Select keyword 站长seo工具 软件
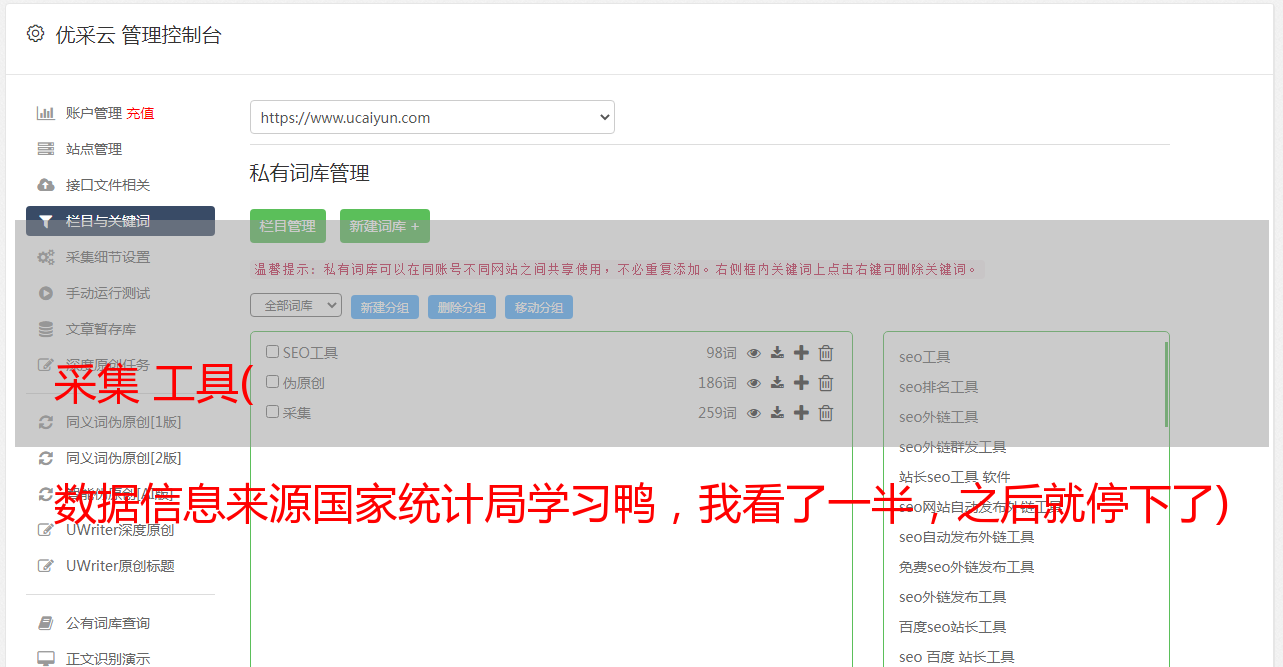This screenshot has height=667, width=1283. coord(954,477)
